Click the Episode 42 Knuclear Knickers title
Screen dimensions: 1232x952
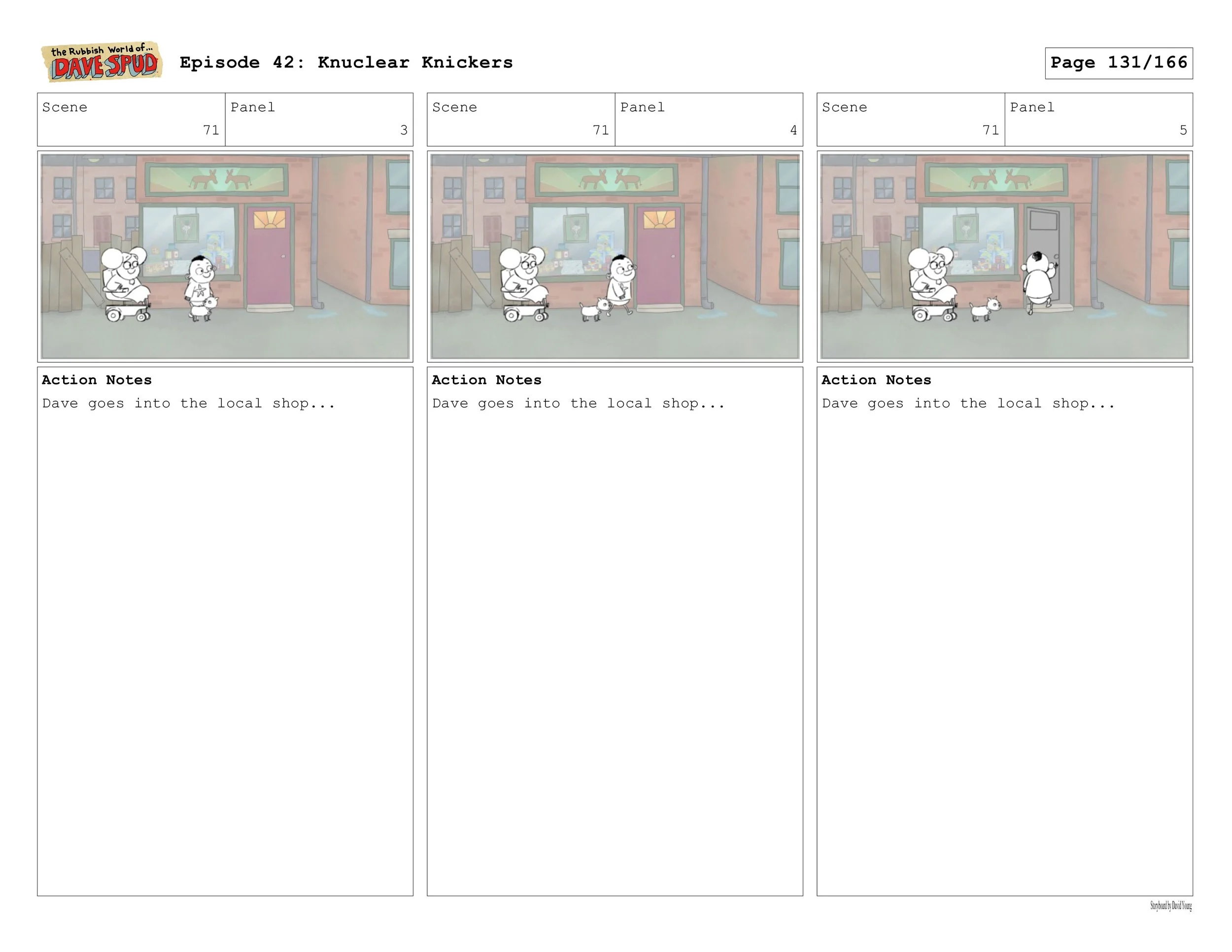pos(346,63)
